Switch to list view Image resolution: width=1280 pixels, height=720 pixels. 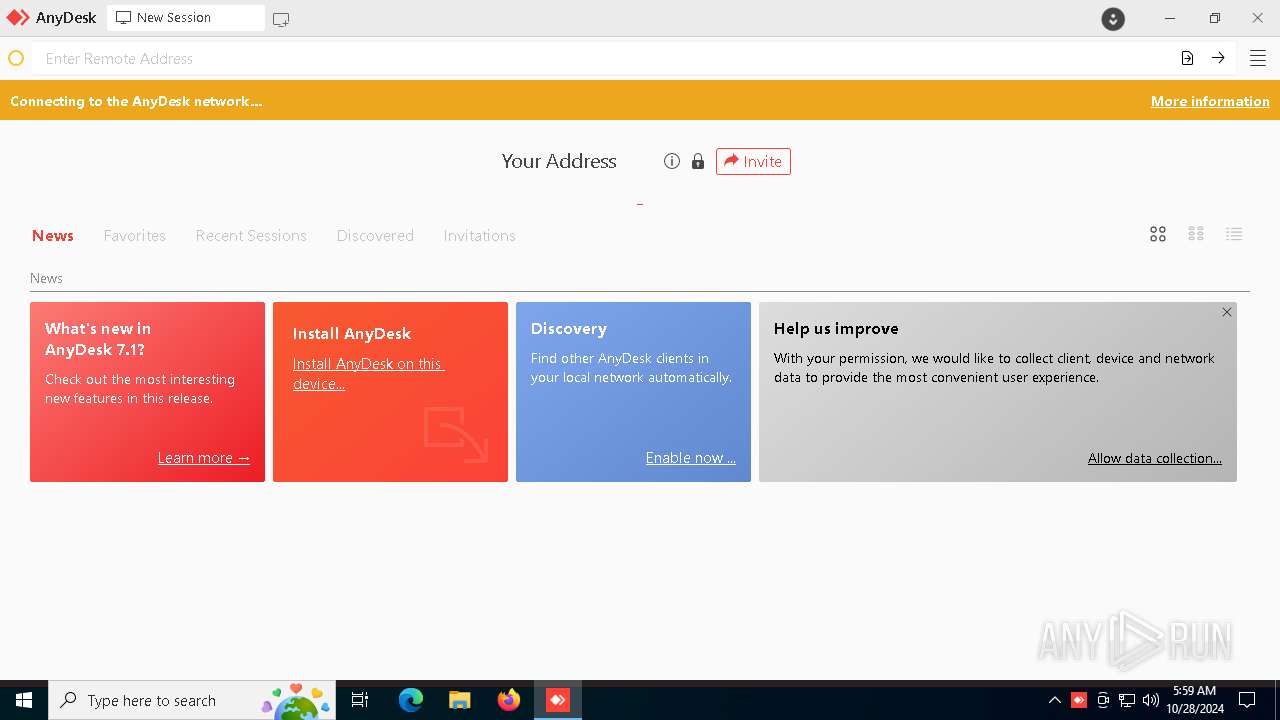pos(1234,234)
